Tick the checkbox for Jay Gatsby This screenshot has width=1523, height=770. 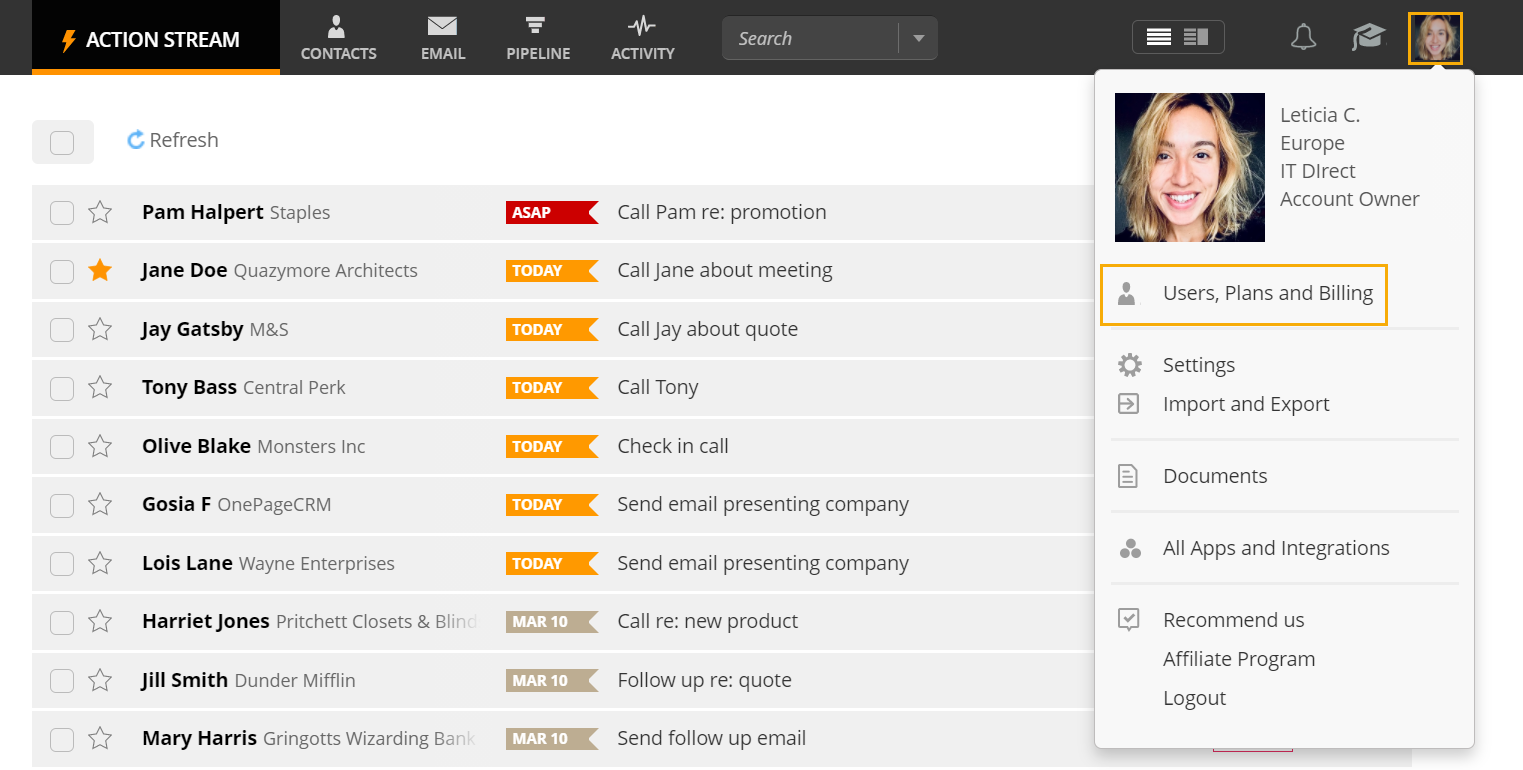[x=62, y=329]
